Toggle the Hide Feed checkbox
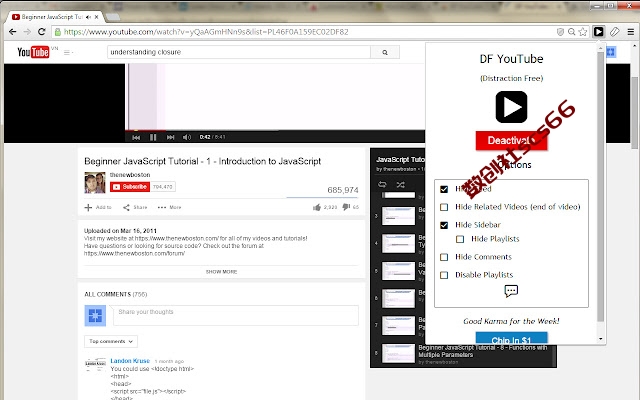Image resolution: width=640 pixels, height=400 pixels. pyautogui.click(x=444, y=189)
